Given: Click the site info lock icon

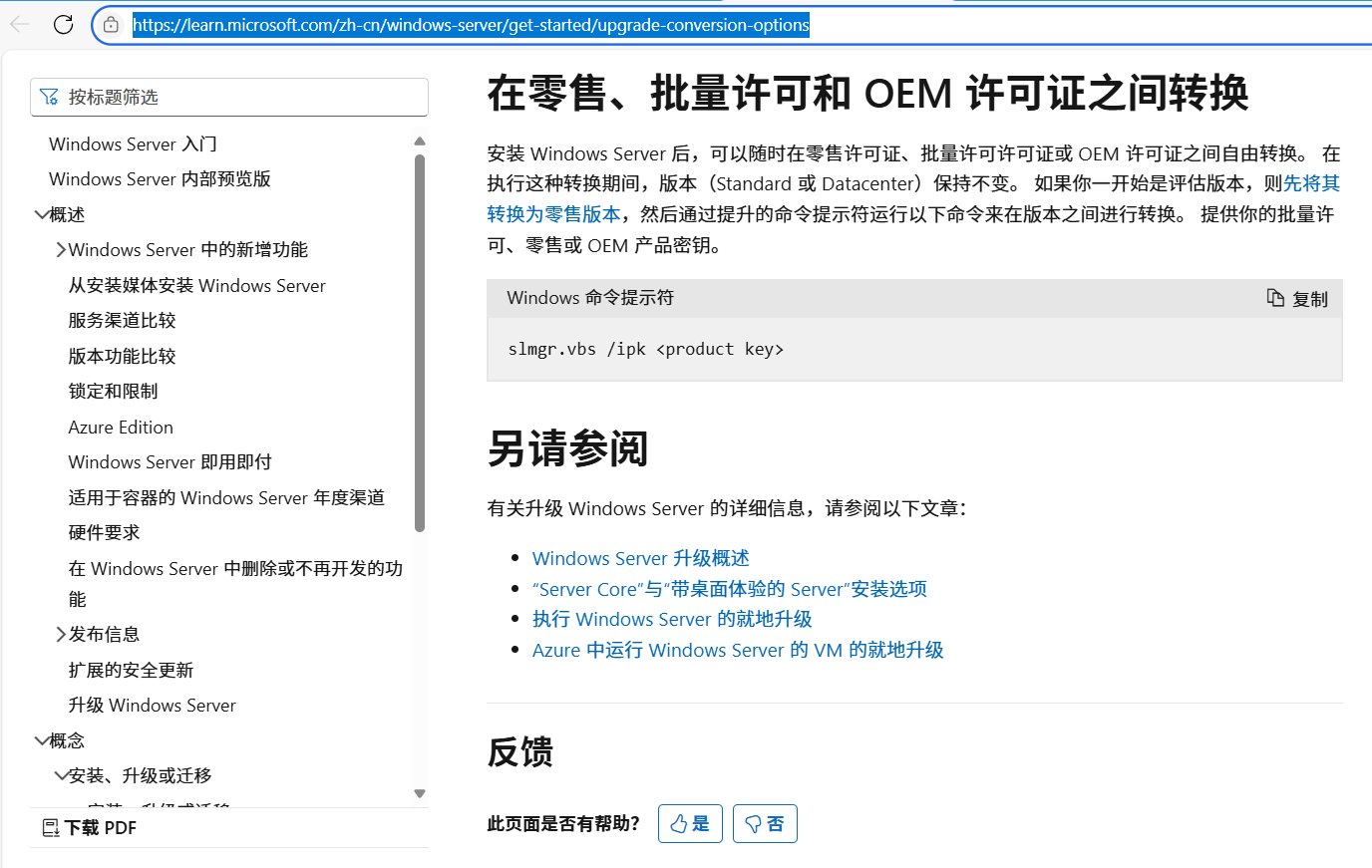Looking at the screenshot, I should click(111, 25).
